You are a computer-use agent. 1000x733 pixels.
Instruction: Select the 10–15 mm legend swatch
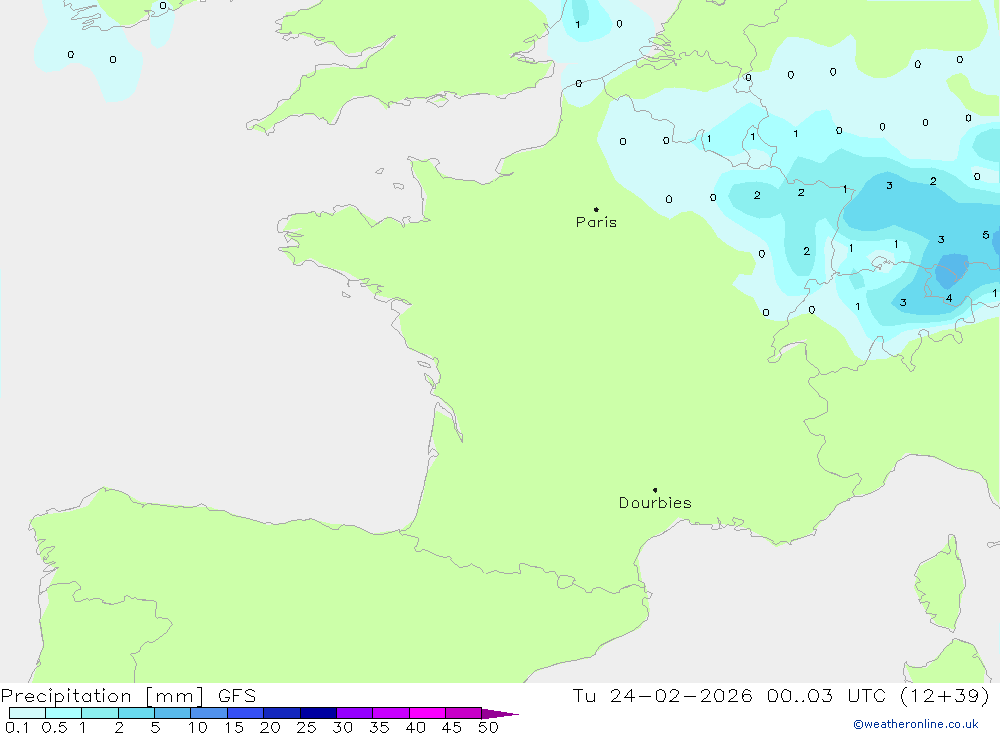pos(209,713)
